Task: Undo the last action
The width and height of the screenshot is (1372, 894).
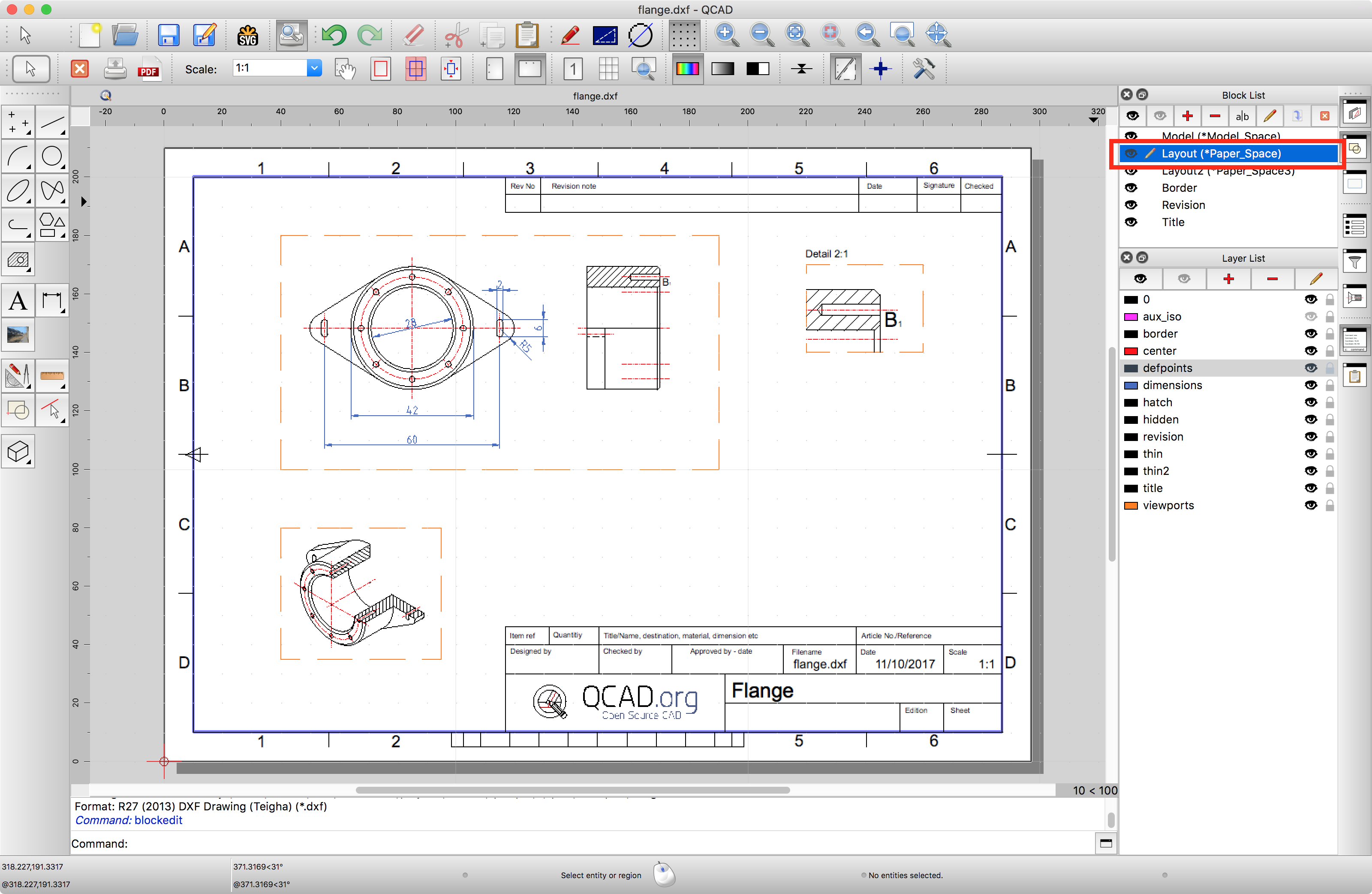Action: tap(334, 35)
